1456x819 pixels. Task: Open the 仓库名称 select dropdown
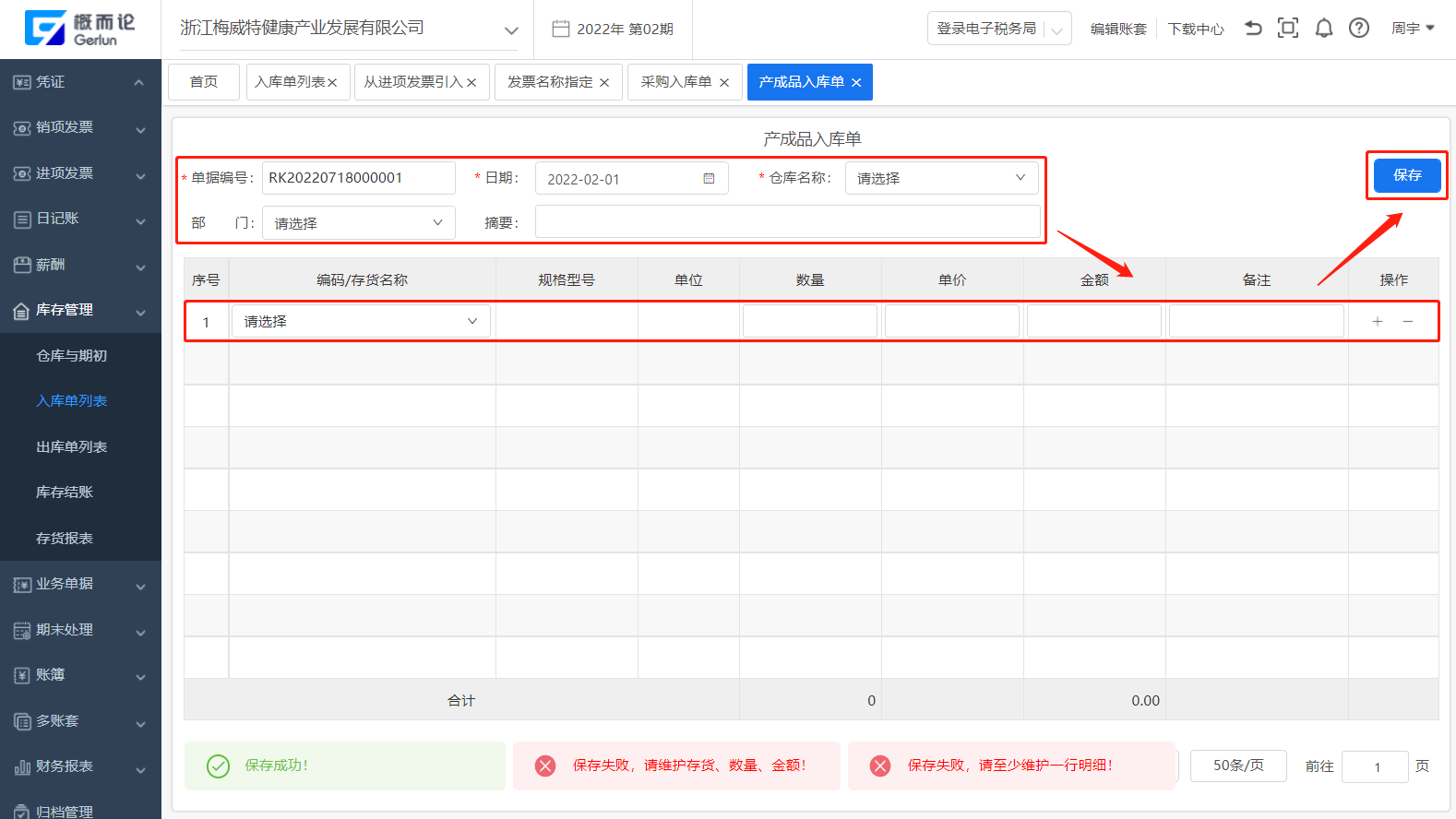click(x=941, y=178)
